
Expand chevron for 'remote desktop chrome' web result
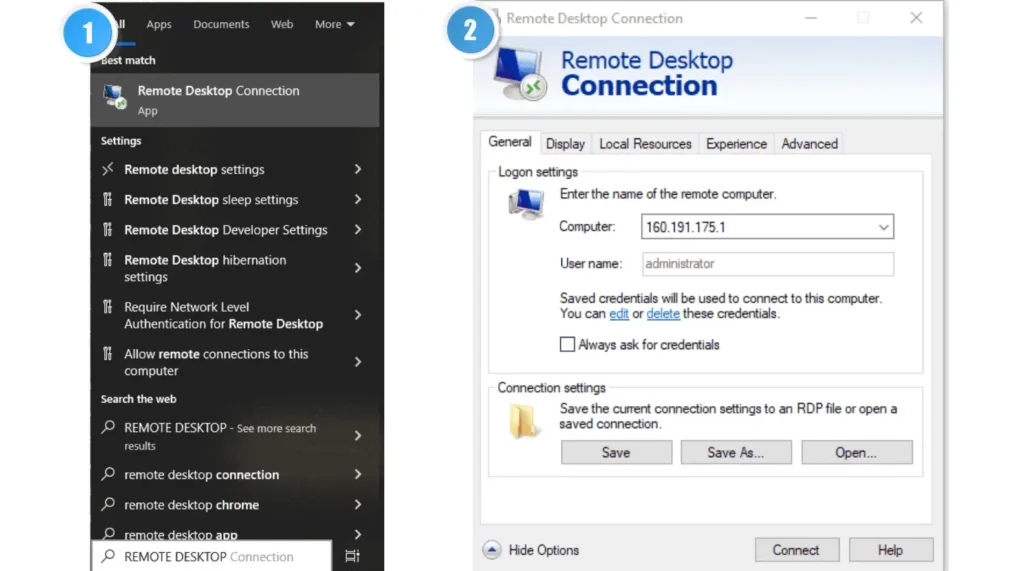coord(358,504)
